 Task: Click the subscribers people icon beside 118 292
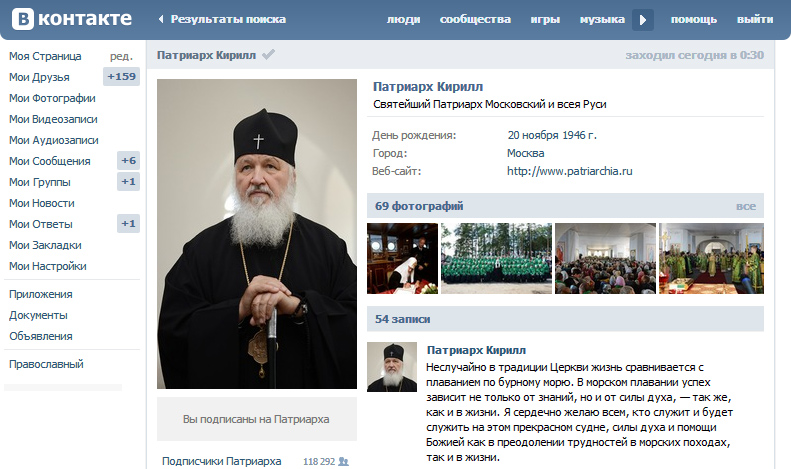[344, 461]
